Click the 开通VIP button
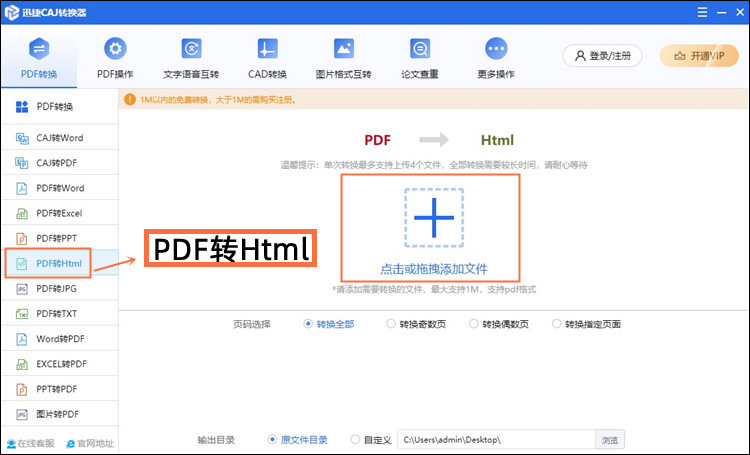Screen dimensions: 750x455 point(699,55)
